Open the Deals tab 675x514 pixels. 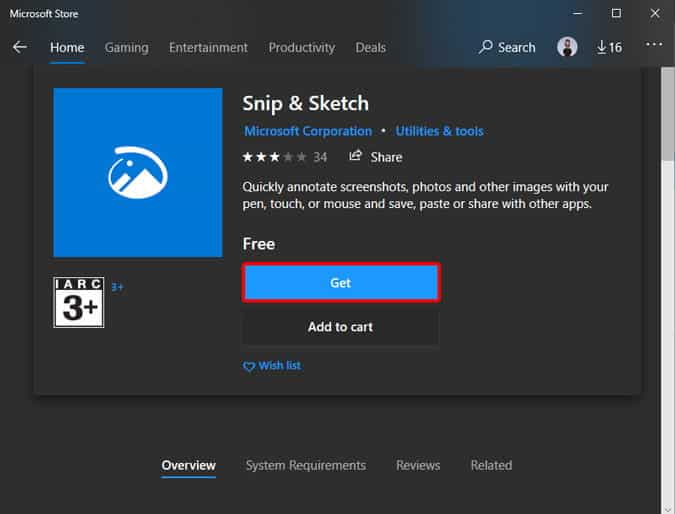tap(370, 47)
